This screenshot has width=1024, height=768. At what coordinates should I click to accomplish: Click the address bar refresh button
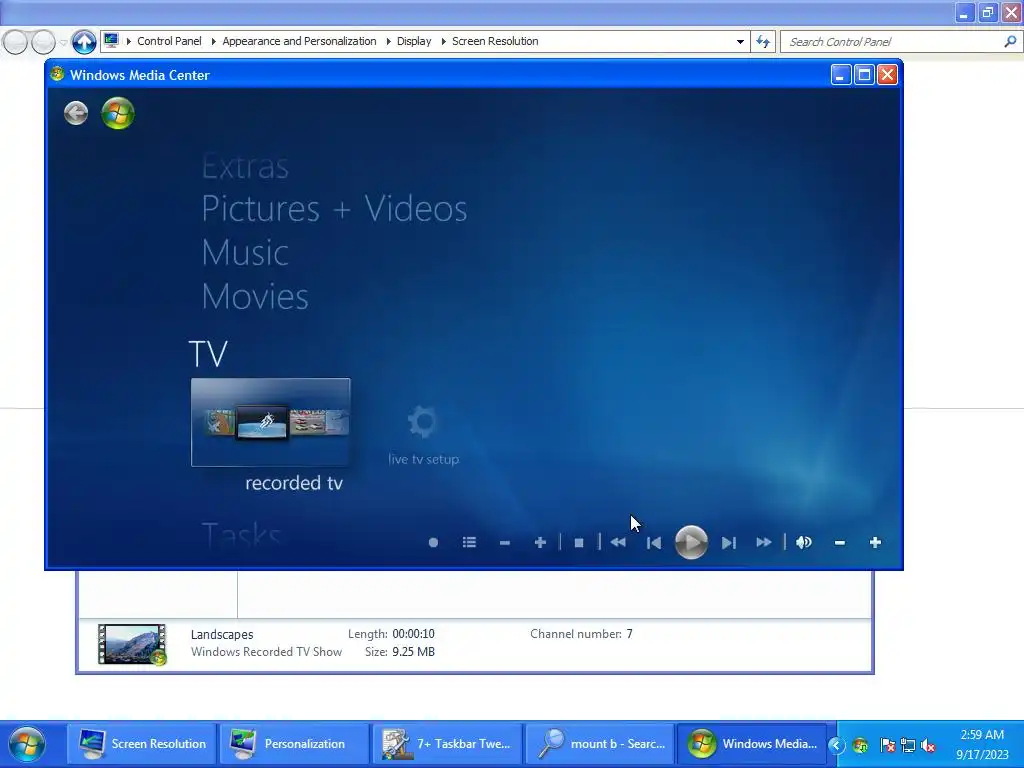[763, 42]
